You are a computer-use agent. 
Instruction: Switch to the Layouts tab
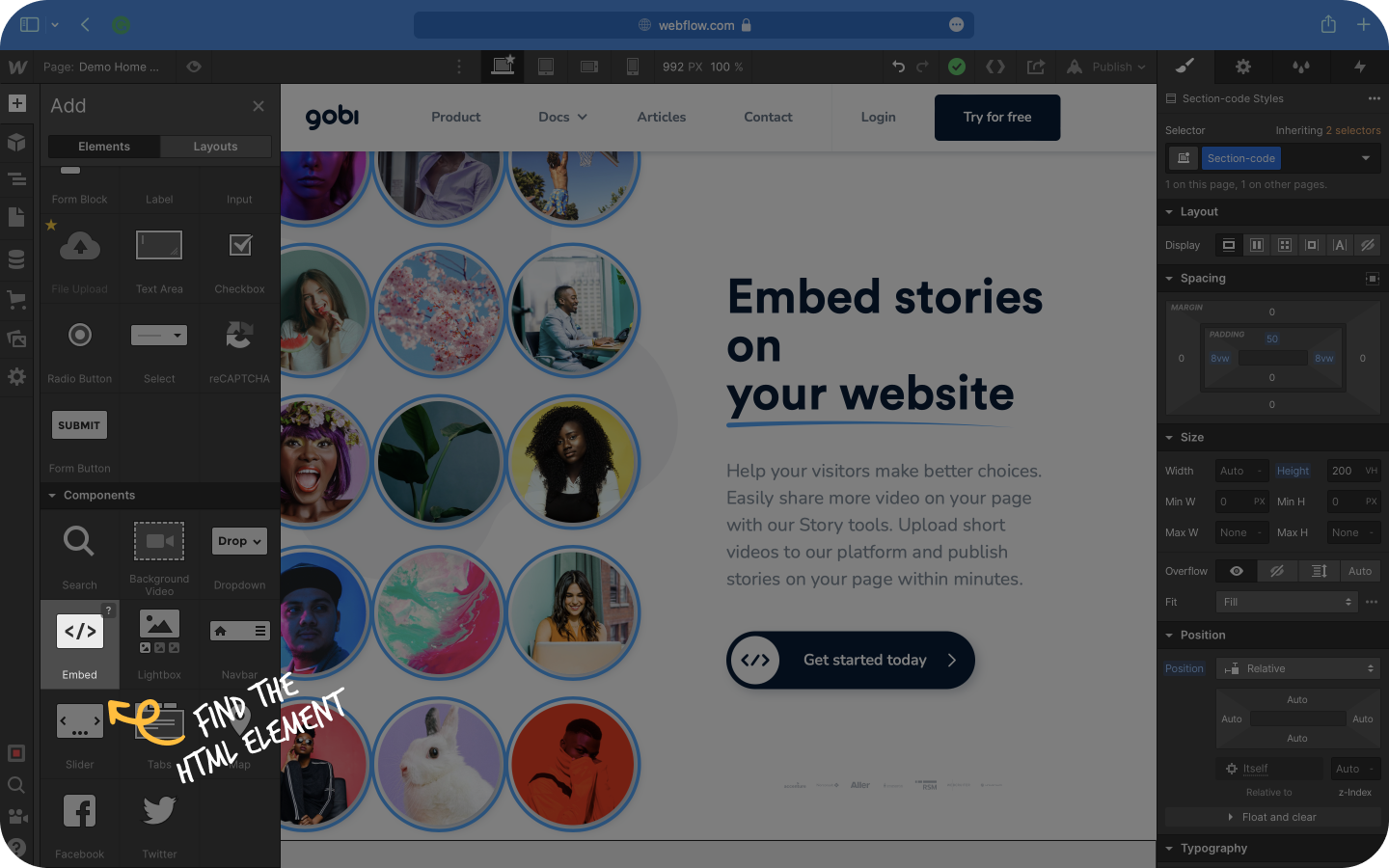[x=215, y=147]
